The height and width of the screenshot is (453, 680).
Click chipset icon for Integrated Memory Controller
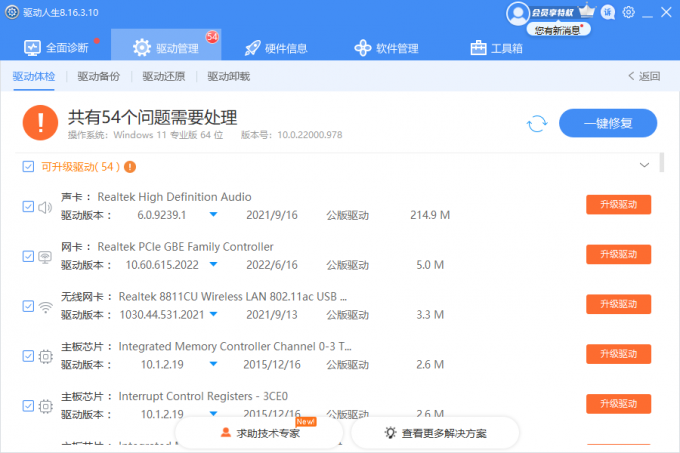46,357
